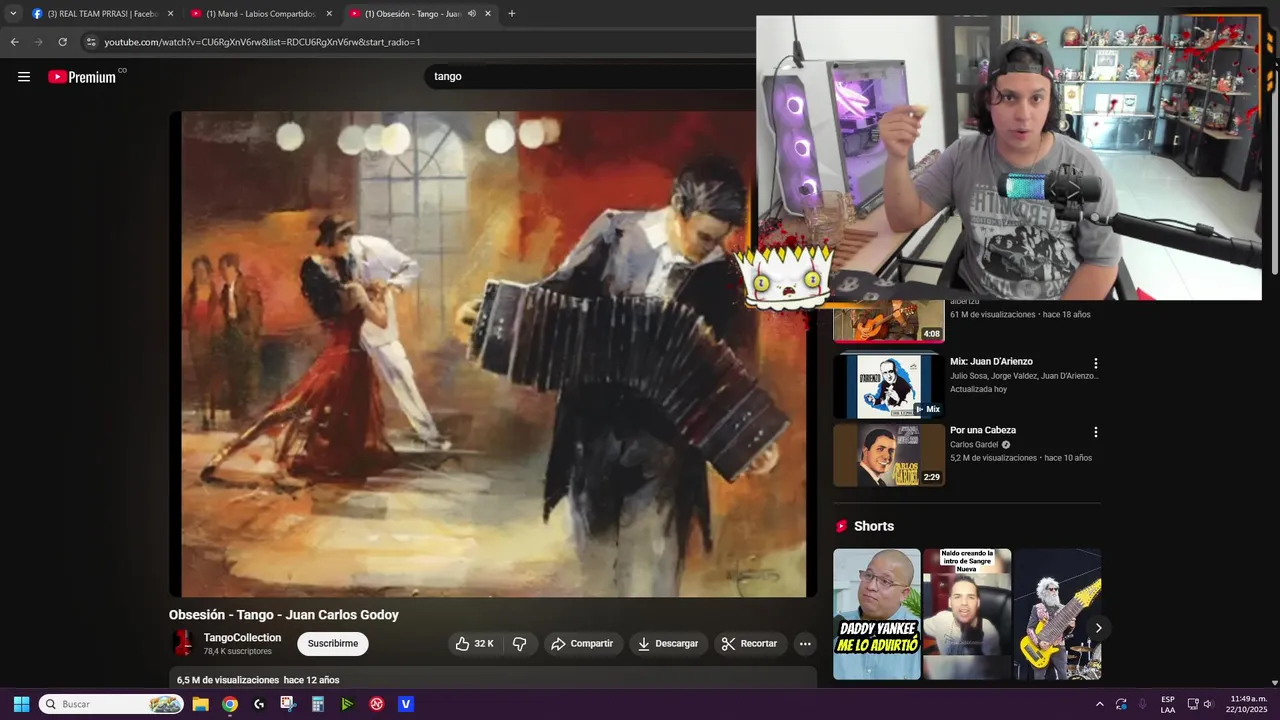The width and height of the screenshot is (1280, 720).
Task: Close the Maná Labios Compartidos tab
Action: 329,14
